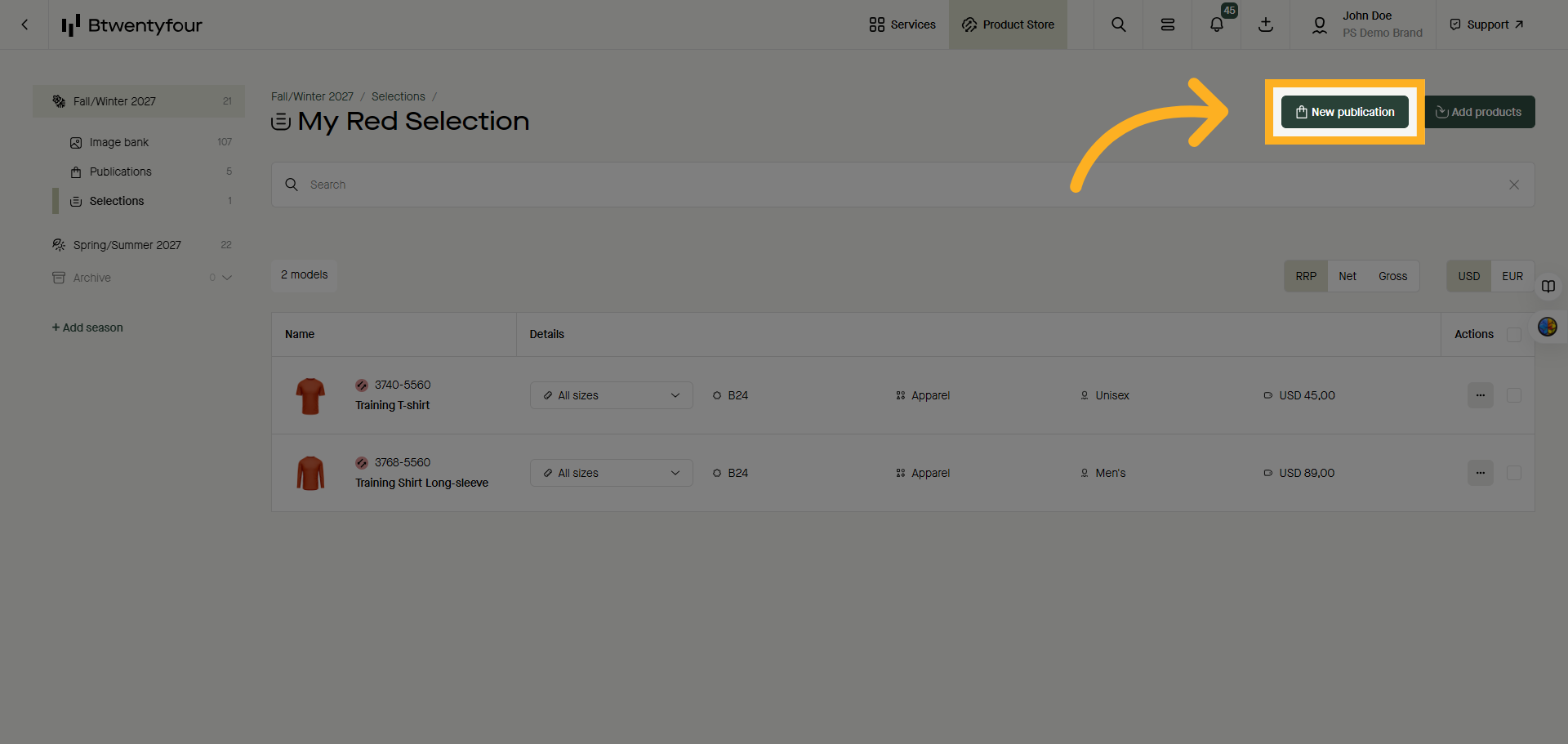Click the New publication button

(x=1344, y=112)
